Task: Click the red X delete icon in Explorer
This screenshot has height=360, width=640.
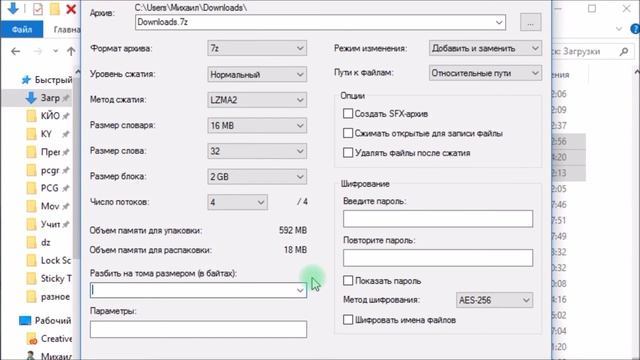Action: [x=71, y=9]
